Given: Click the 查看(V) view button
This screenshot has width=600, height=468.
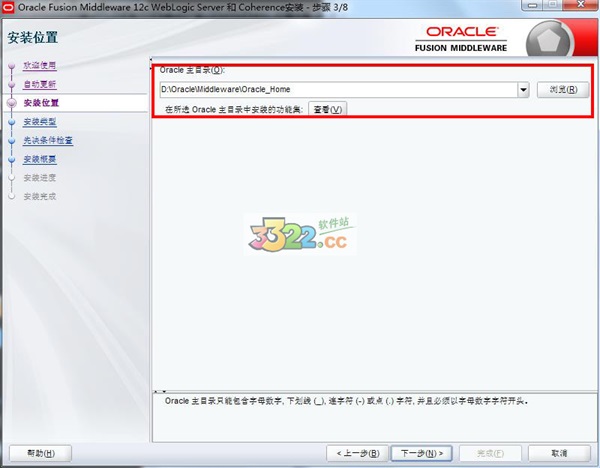Looking at the screenshot, I should coord(328,109).
